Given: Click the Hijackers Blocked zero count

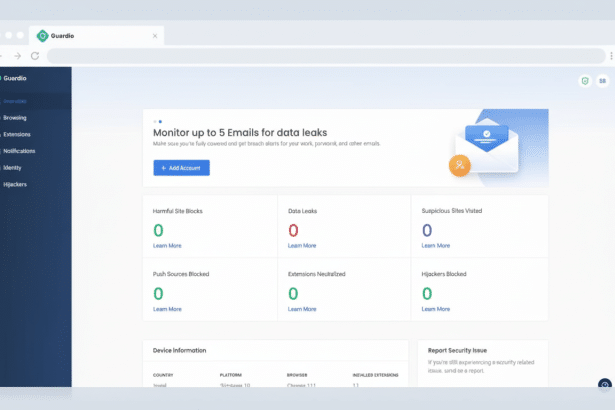Looking at the screenshot, I should pyautogui.click(x=427, y=293).
